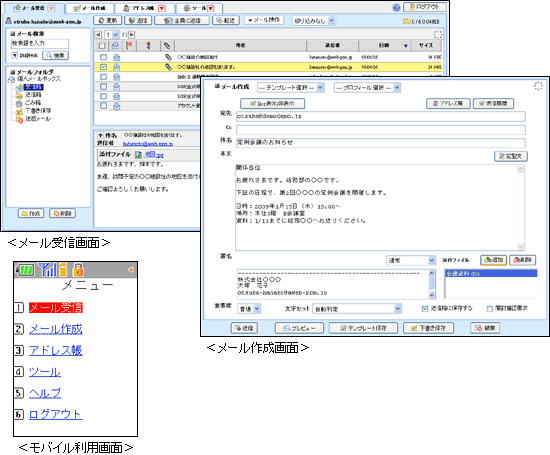The width and height of the screenshot is (550, 455).
Task: Click the envelope icon in the Info row
Action: click(x=116, y=76)
